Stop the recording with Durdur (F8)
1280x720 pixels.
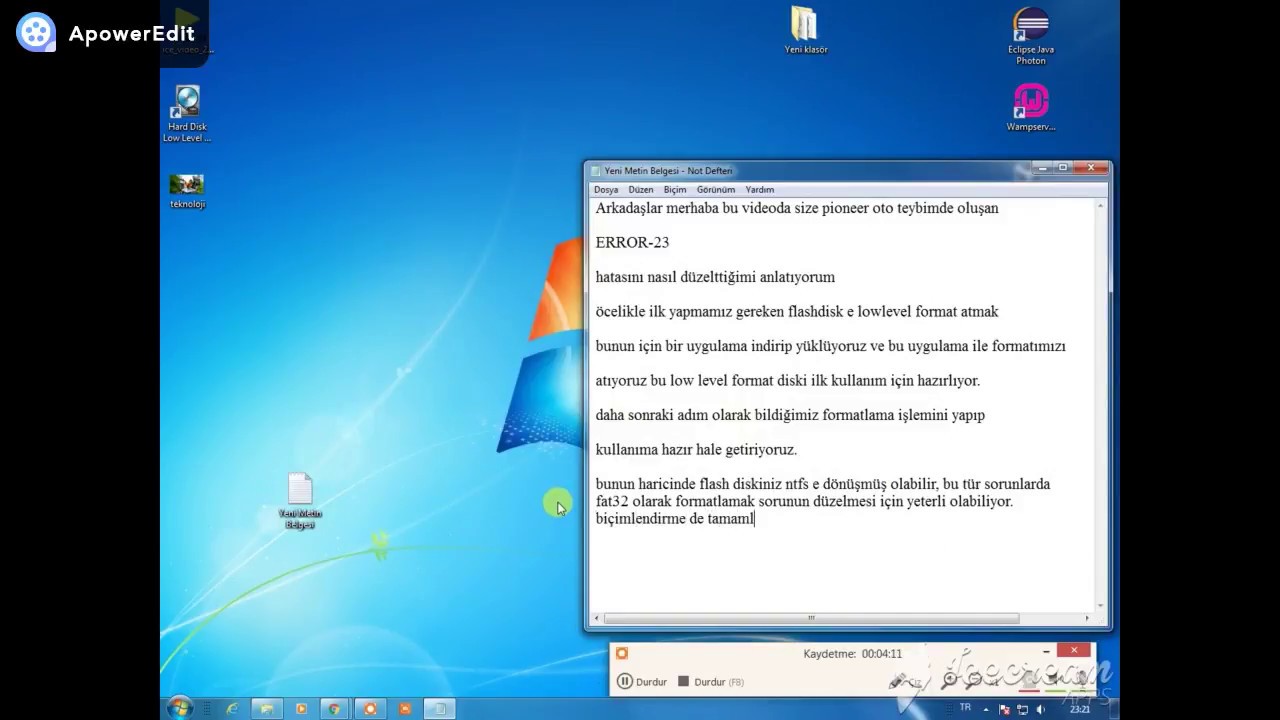[711, 682]
